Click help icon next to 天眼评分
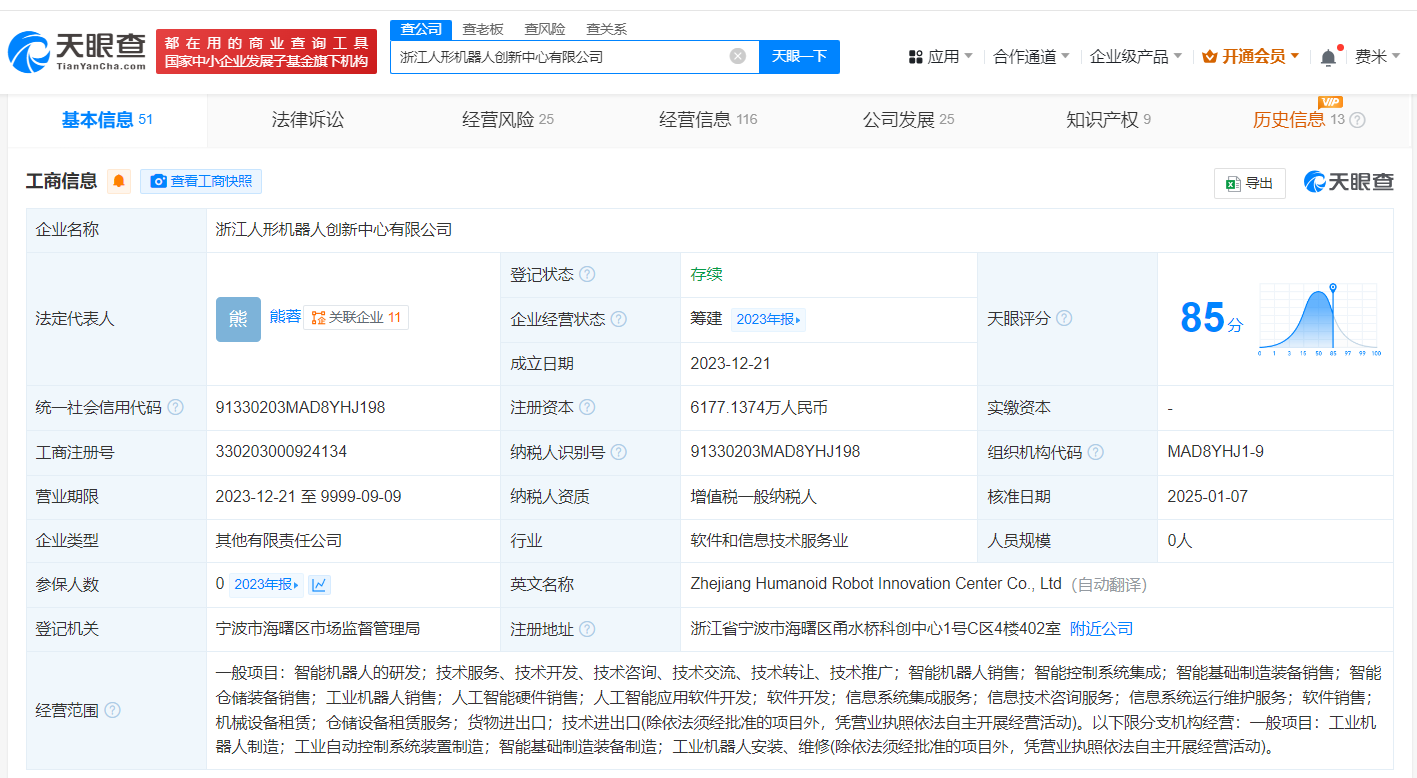The height and width of the screenshot is (778, 1417). point(1064,319)
